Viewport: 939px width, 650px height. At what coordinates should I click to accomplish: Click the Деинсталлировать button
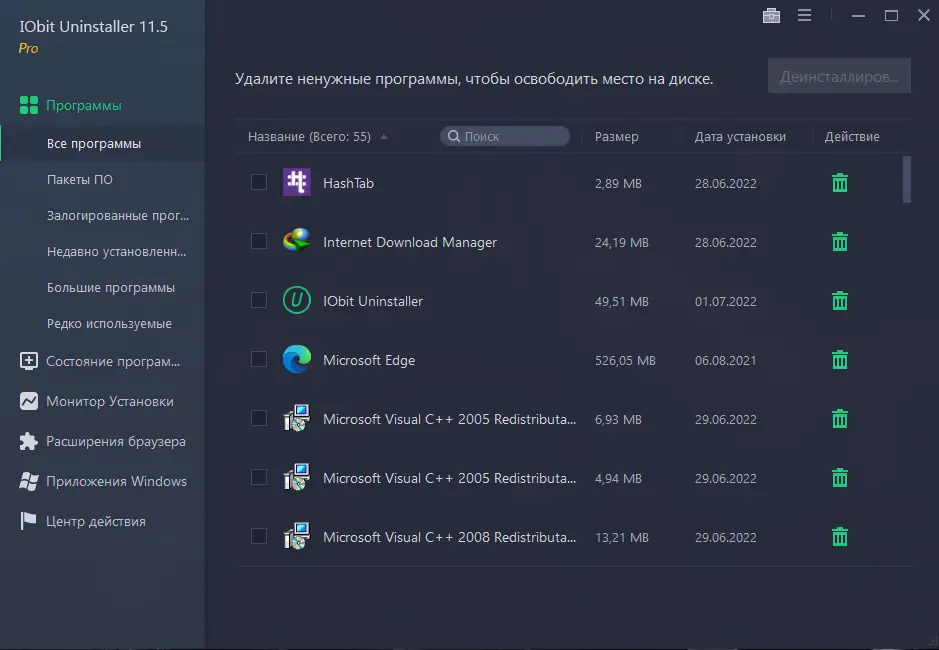[x=839, y=77]
